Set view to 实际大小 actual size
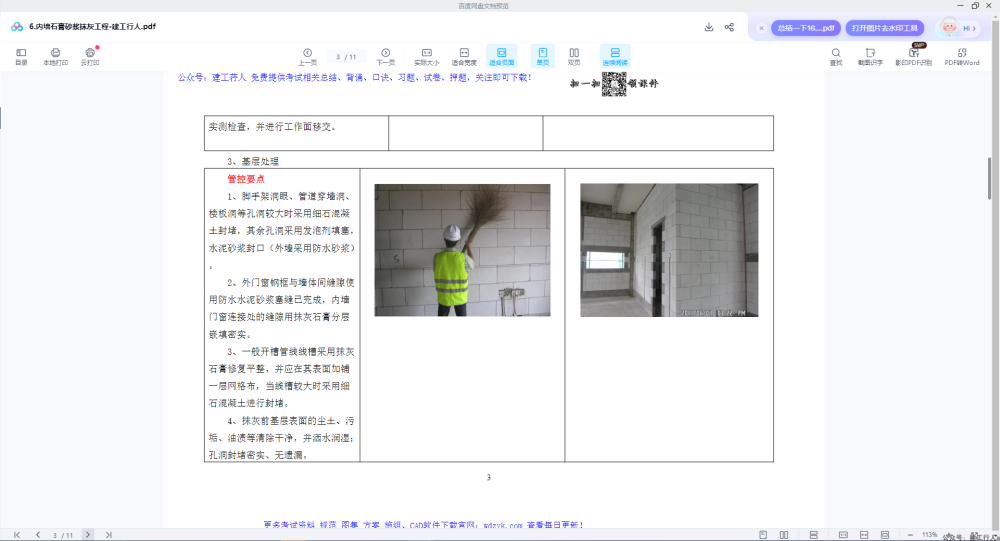 coord(427,56)
